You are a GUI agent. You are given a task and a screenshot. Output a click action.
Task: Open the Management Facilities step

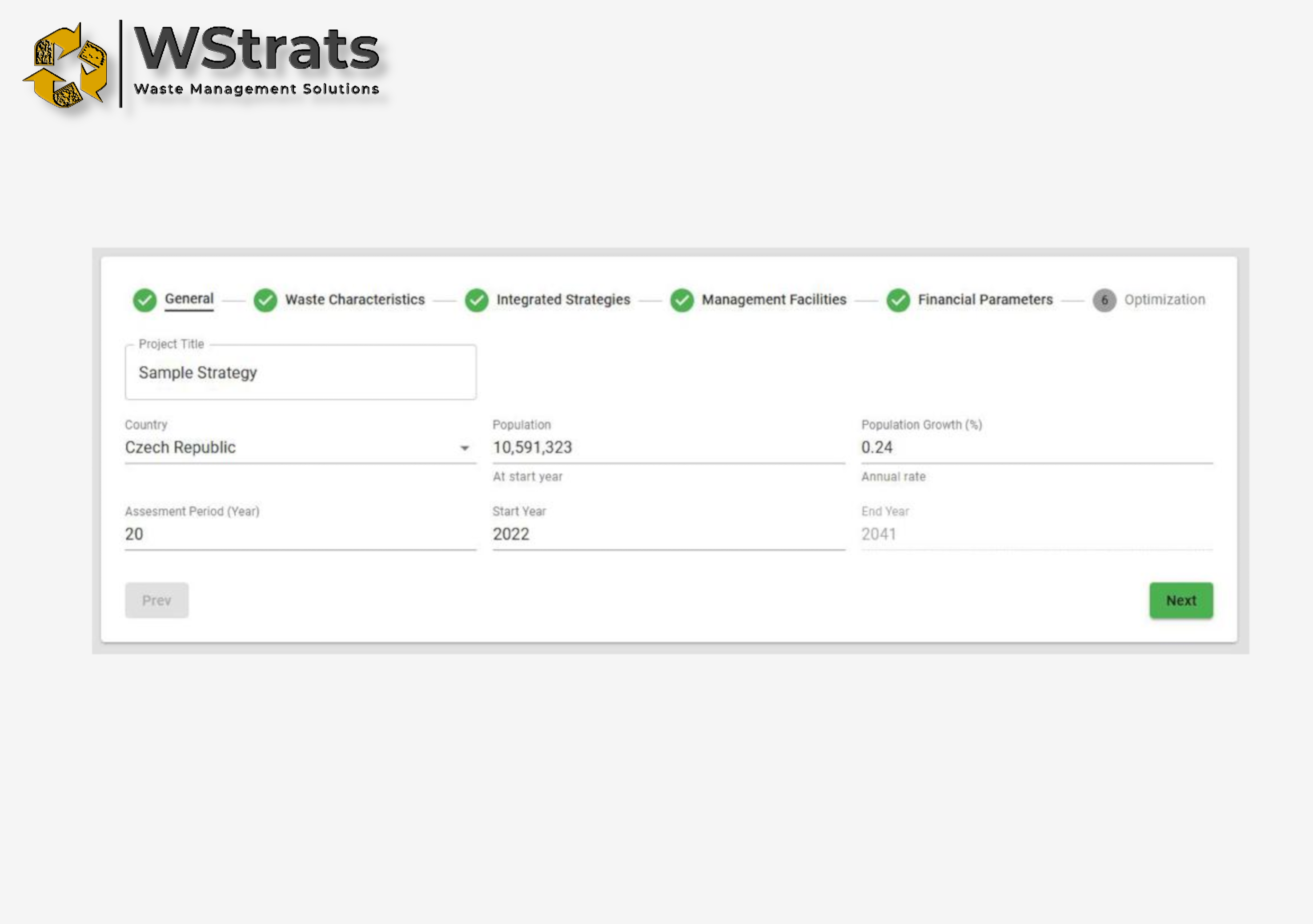pos(774,300)
